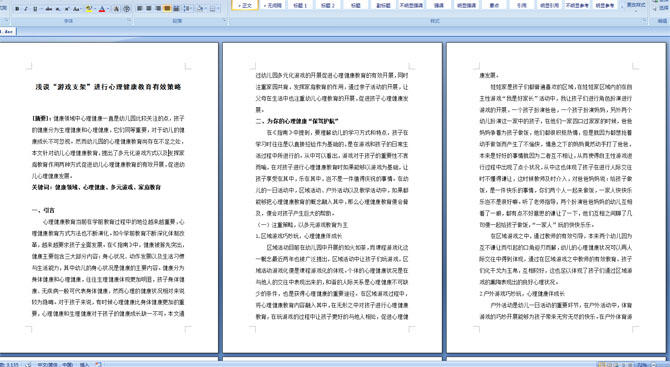Apply red font color
Image resolution: width=670 pixels, height=367 pixels.
click(x=102, y=9)
